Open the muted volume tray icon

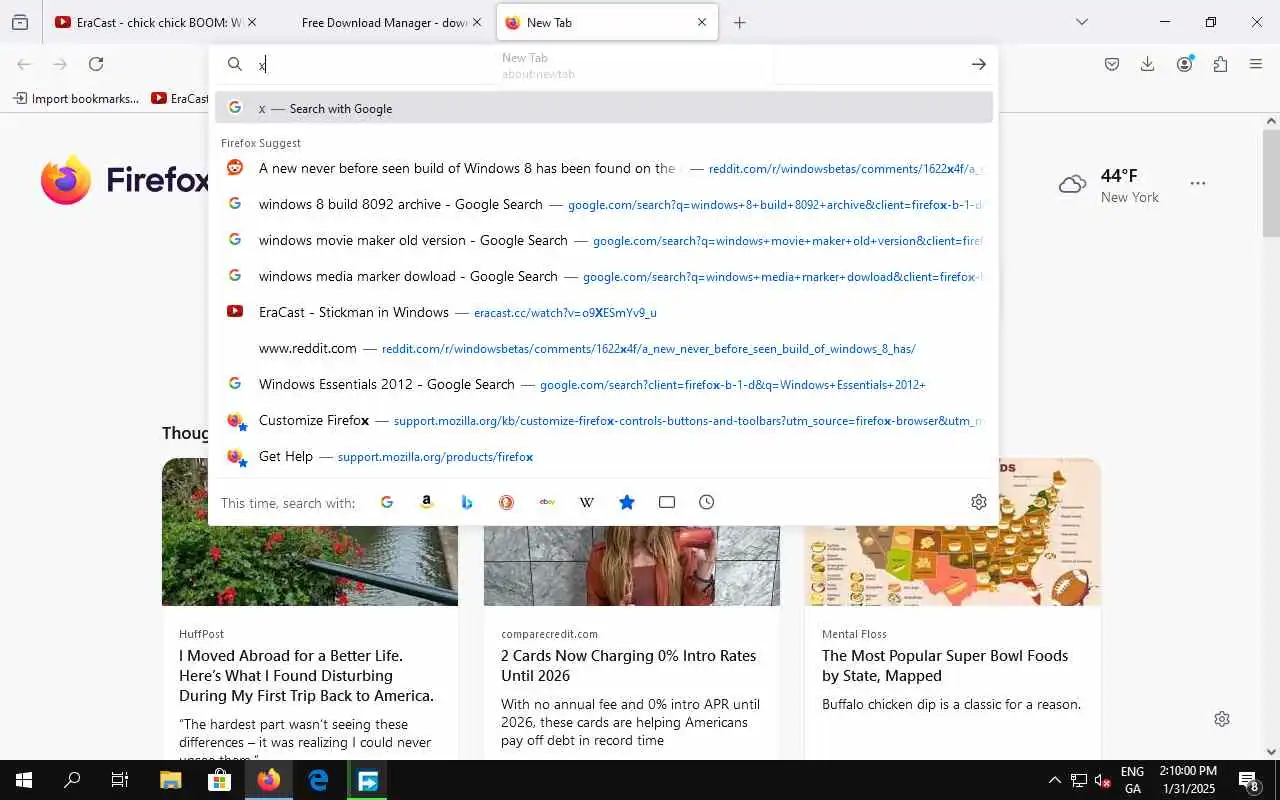coord(1103,780)
